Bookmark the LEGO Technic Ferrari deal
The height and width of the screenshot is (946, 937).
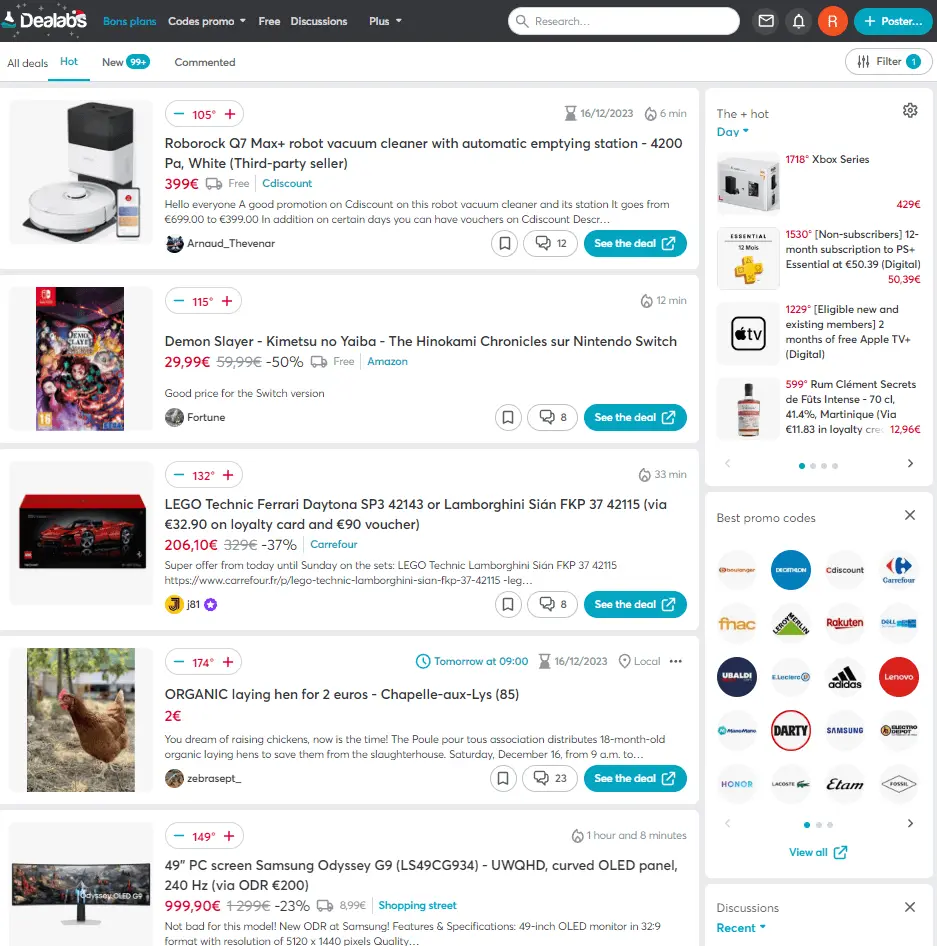point(508,605)
